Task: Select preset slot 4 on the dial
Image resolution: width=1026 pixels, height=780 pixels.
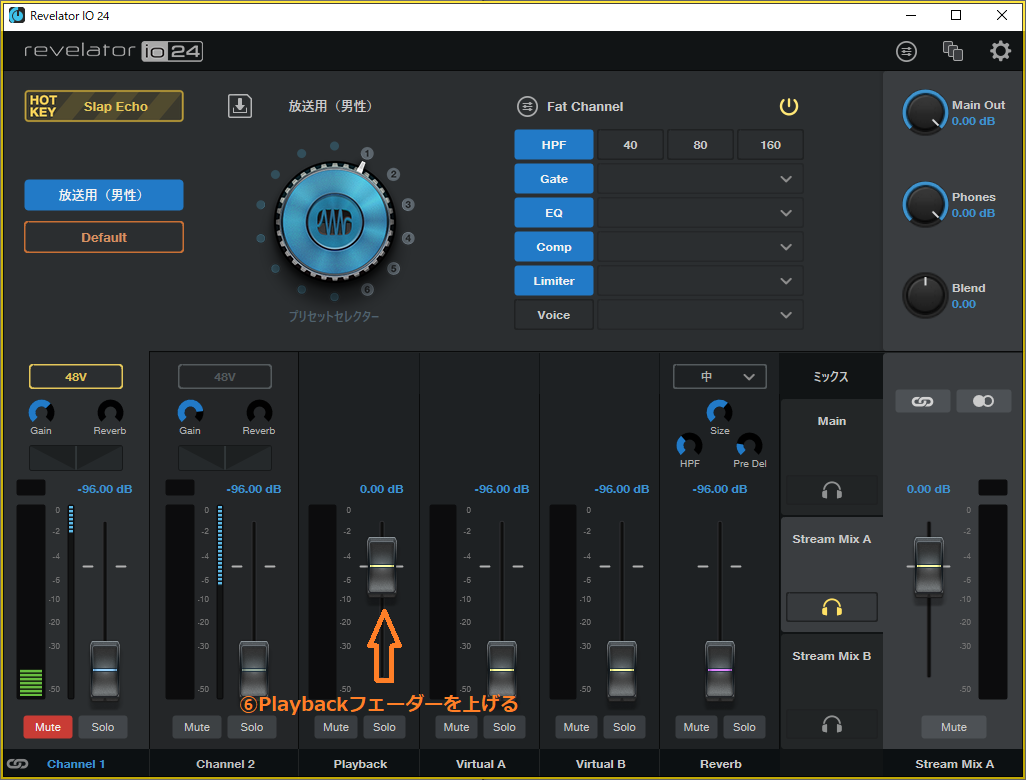Action: (408, 238)
